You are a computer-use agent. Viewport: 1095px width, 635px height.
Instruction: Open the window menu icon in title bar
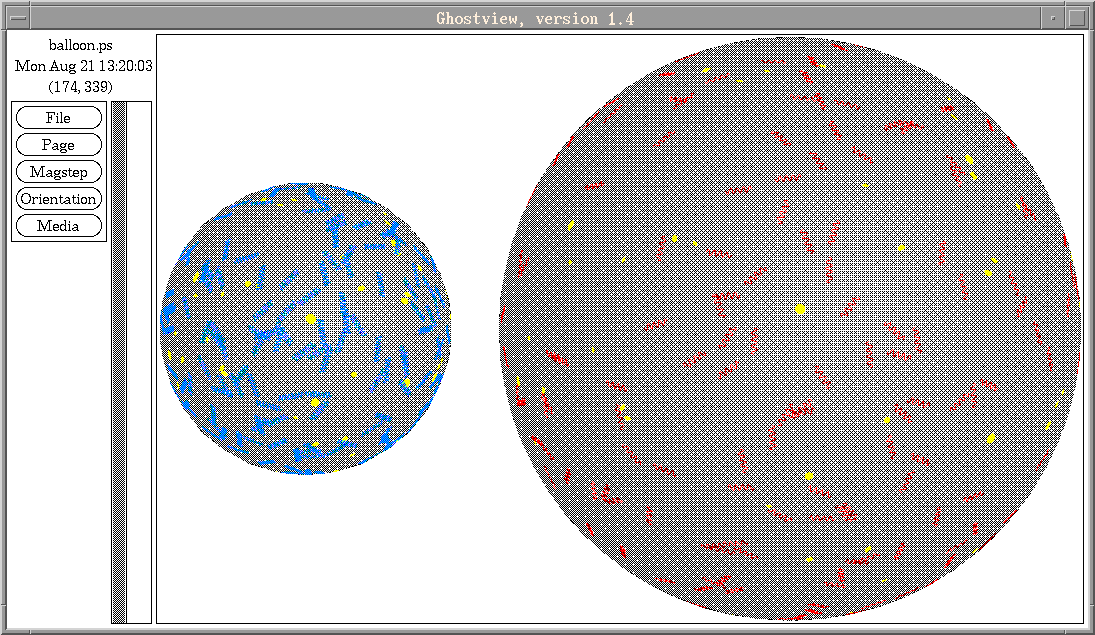tap(18, 18)
